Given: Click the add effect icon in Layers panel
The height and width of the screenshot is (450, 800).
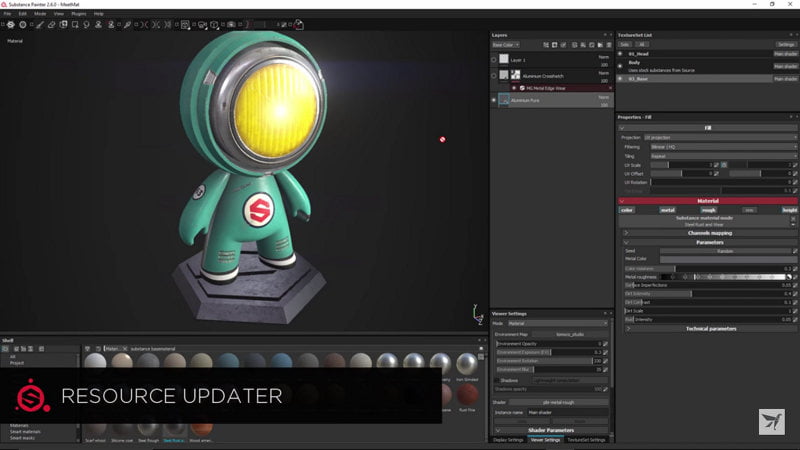Looking at the screenshot, I should 546,45.
